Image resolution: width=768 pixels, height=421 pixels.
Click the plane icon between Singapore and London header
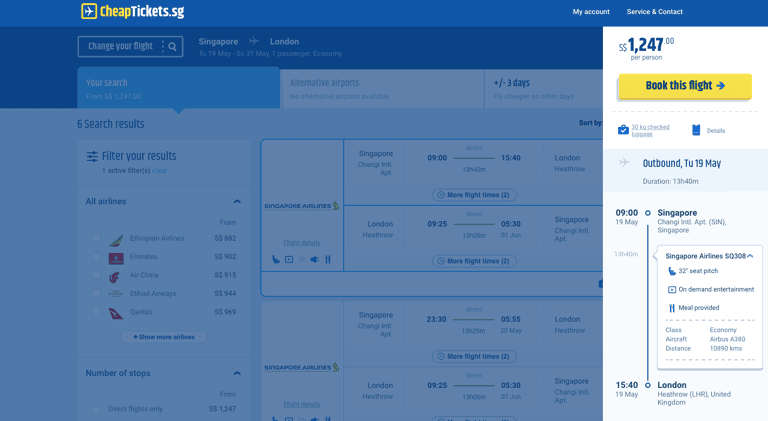(x=254, y=41)
